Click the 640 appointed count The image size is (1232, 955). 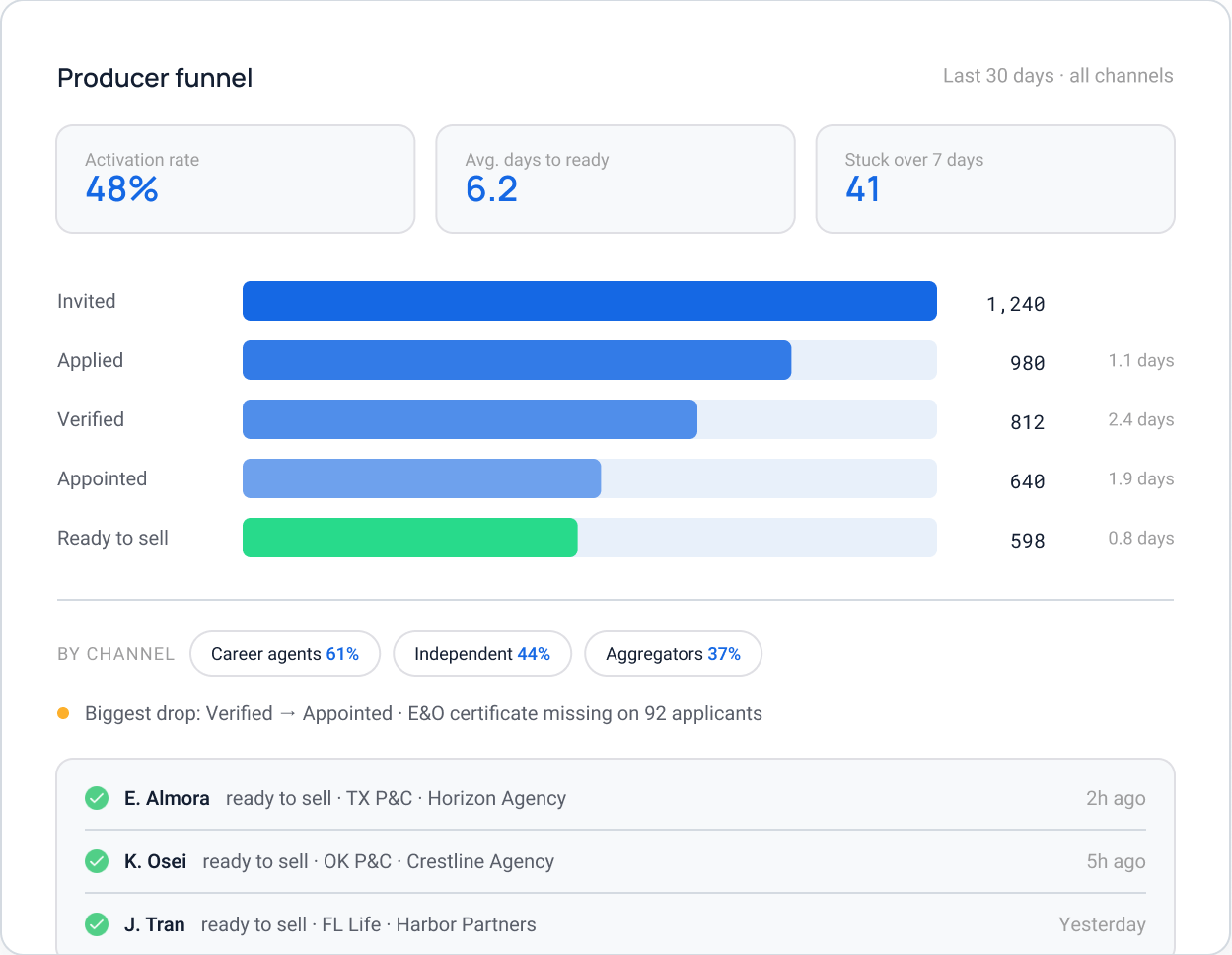1027,481
